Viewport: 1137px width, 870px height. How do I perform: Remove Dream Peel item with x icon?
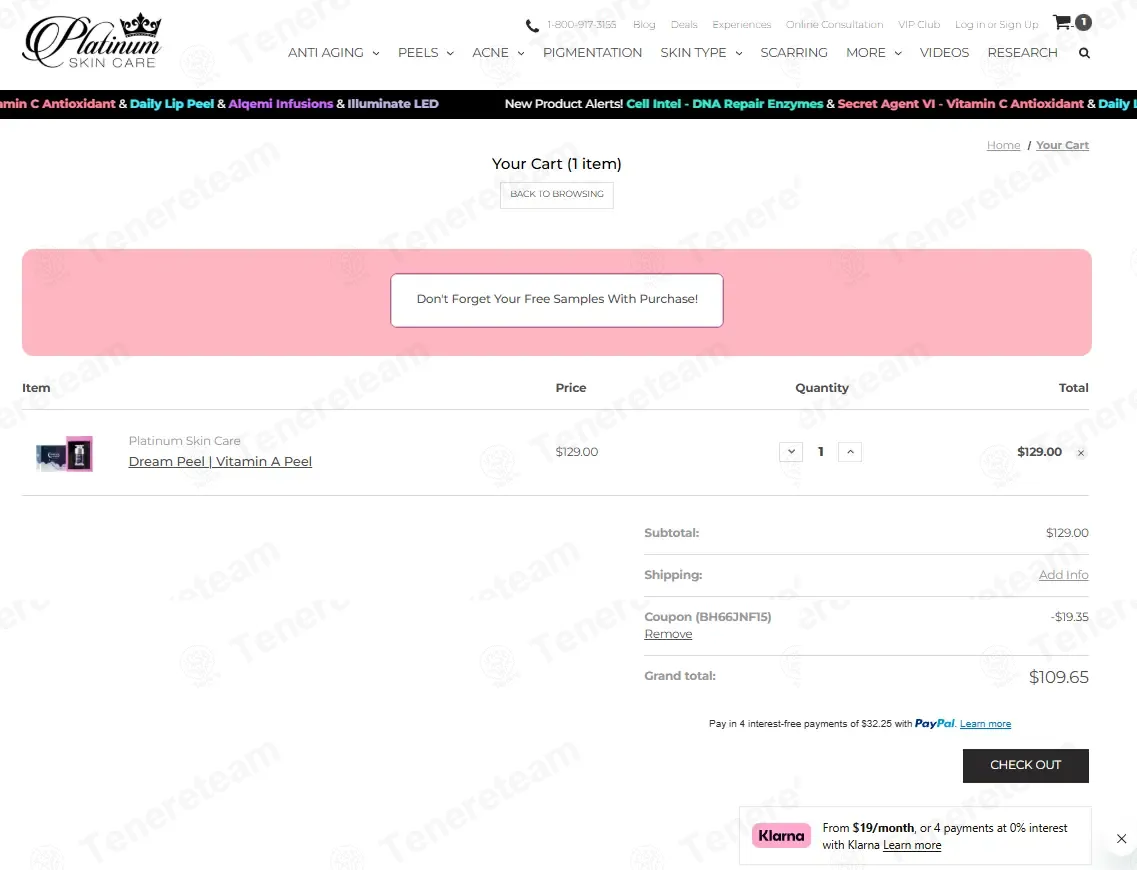coord(1080,453)
